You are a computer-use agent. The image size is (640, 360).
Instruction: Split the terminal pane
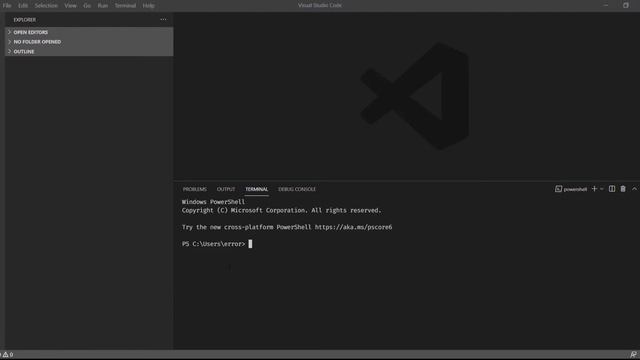pos(612,189)
